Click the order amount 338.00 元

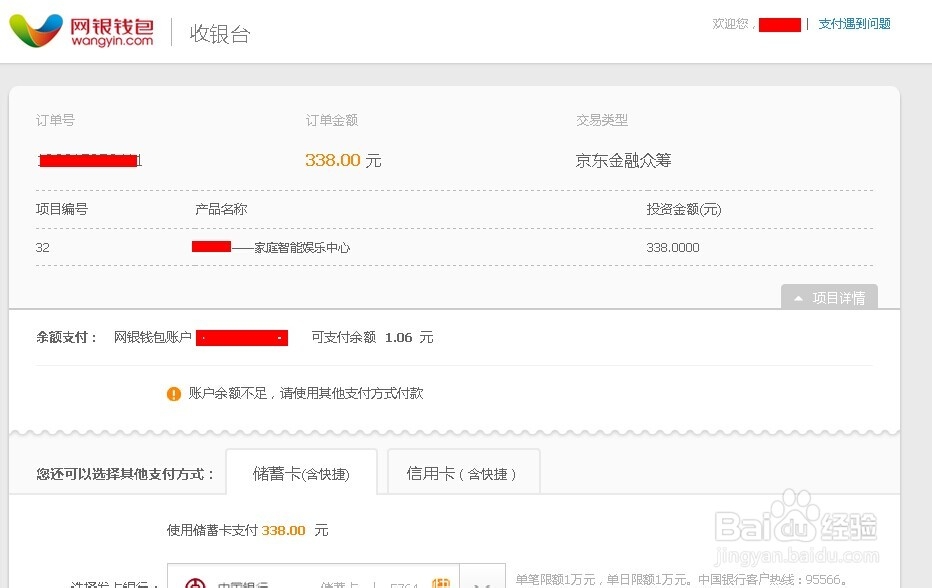pyautogui.click(x=343, y=161)
